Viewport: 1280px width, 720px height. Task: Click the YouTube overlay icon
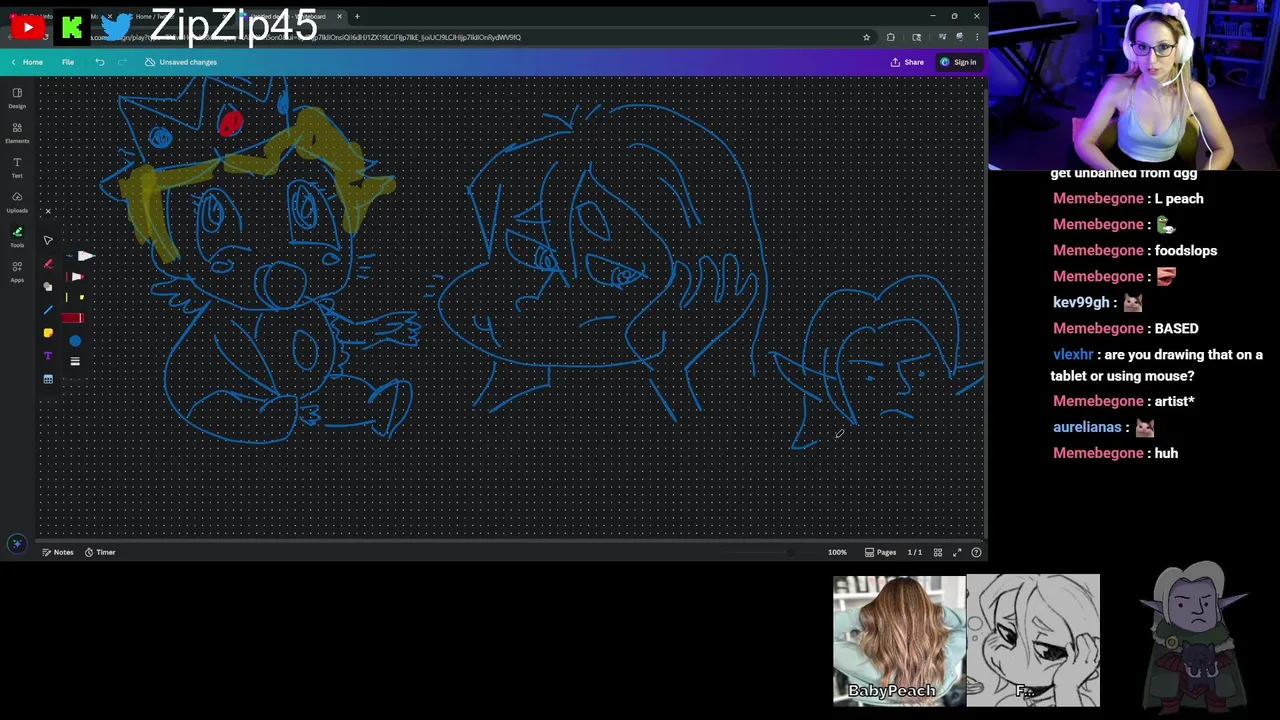[x=27, y=27]
